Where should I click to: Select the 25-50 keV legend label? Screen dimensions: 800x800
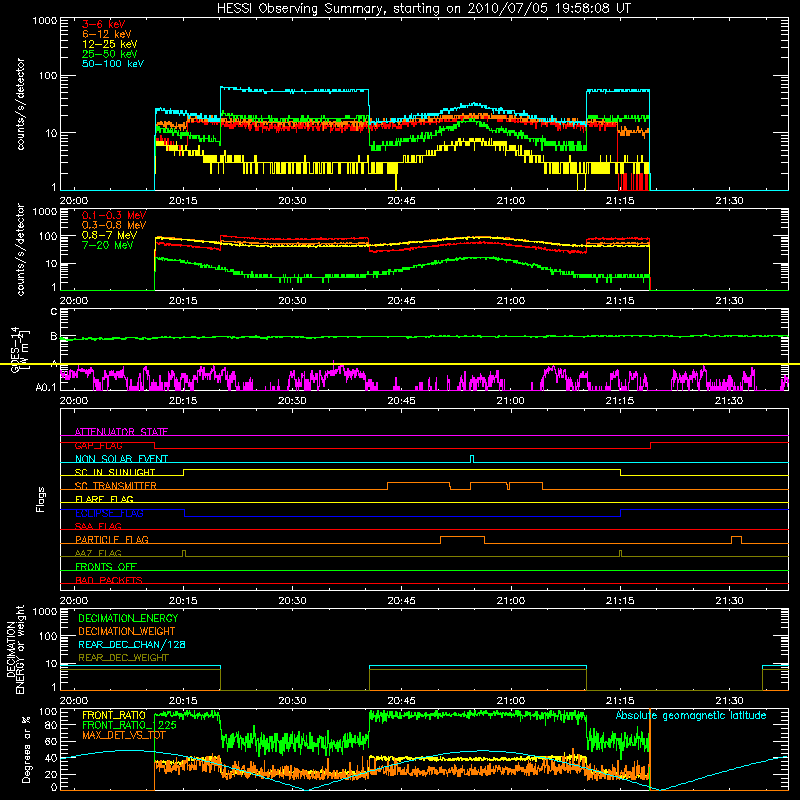110,54
